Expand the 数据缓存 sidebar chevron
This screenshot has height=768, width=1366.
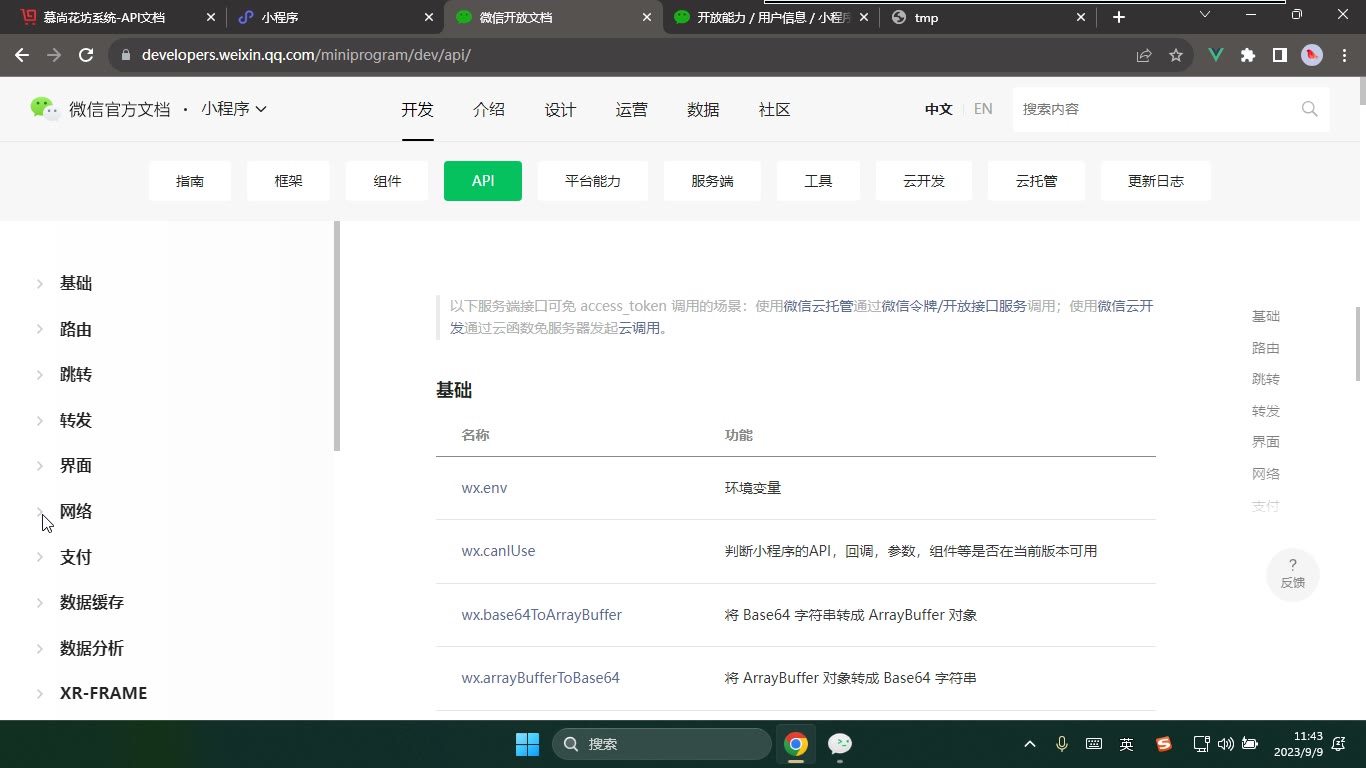40,603
